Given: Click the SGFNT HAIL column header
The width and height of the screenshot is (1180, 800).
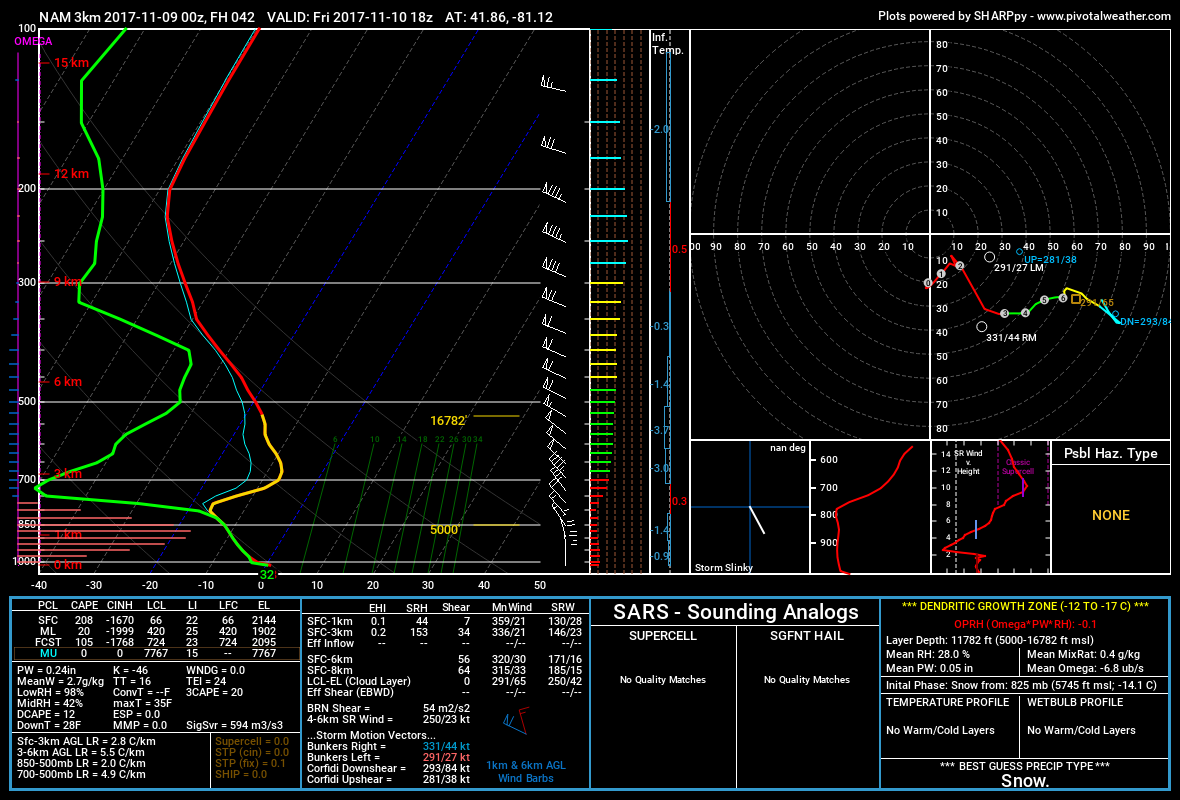Looking at the screenshot, I should click(807, 636).
